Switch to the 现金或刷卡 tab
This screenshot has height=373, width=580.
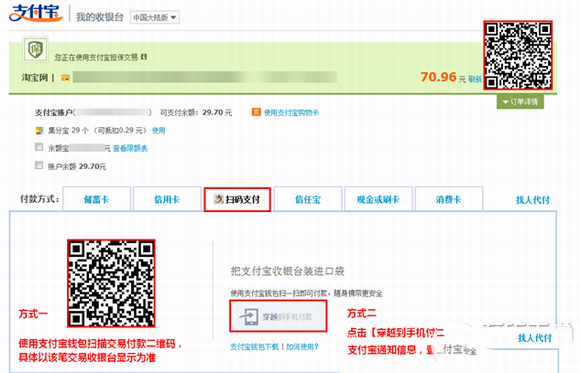point(378,199)
